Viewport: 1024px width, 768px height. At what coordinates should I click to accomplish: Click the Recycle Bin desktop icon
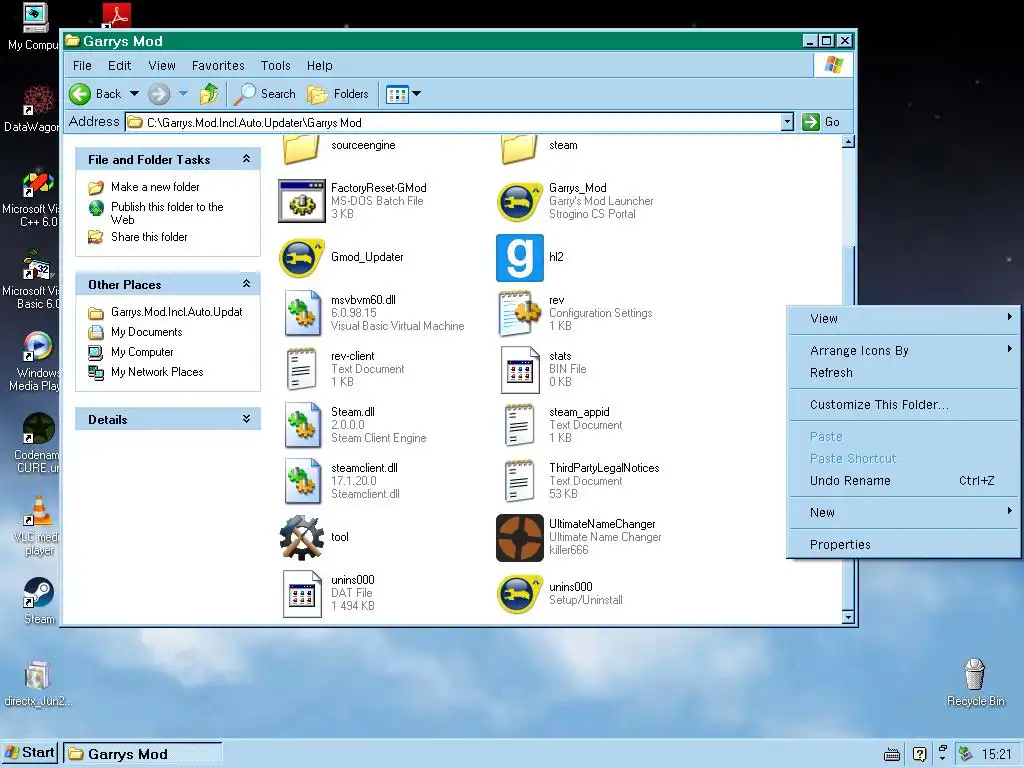(x=974, y=674)
